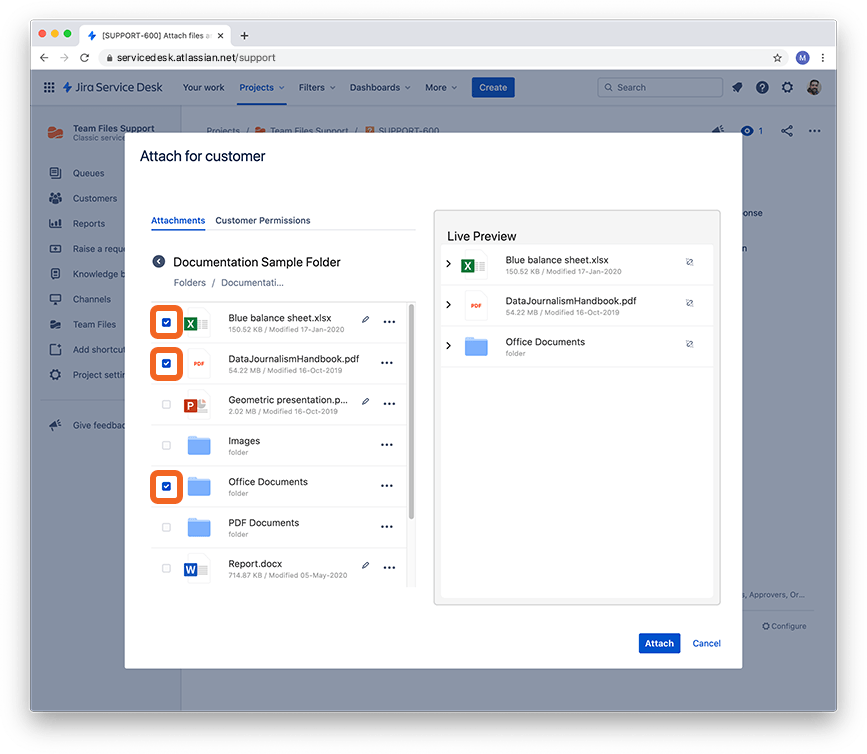
Task: Deselect the DataJournalismHandbook.pdf checkbox
Action: coord(166,363)
